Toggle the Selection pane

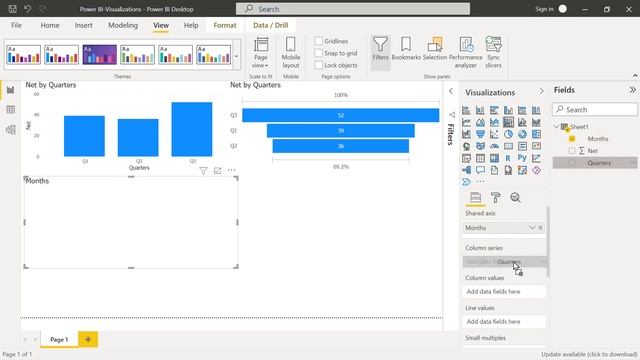click(435, 49)
